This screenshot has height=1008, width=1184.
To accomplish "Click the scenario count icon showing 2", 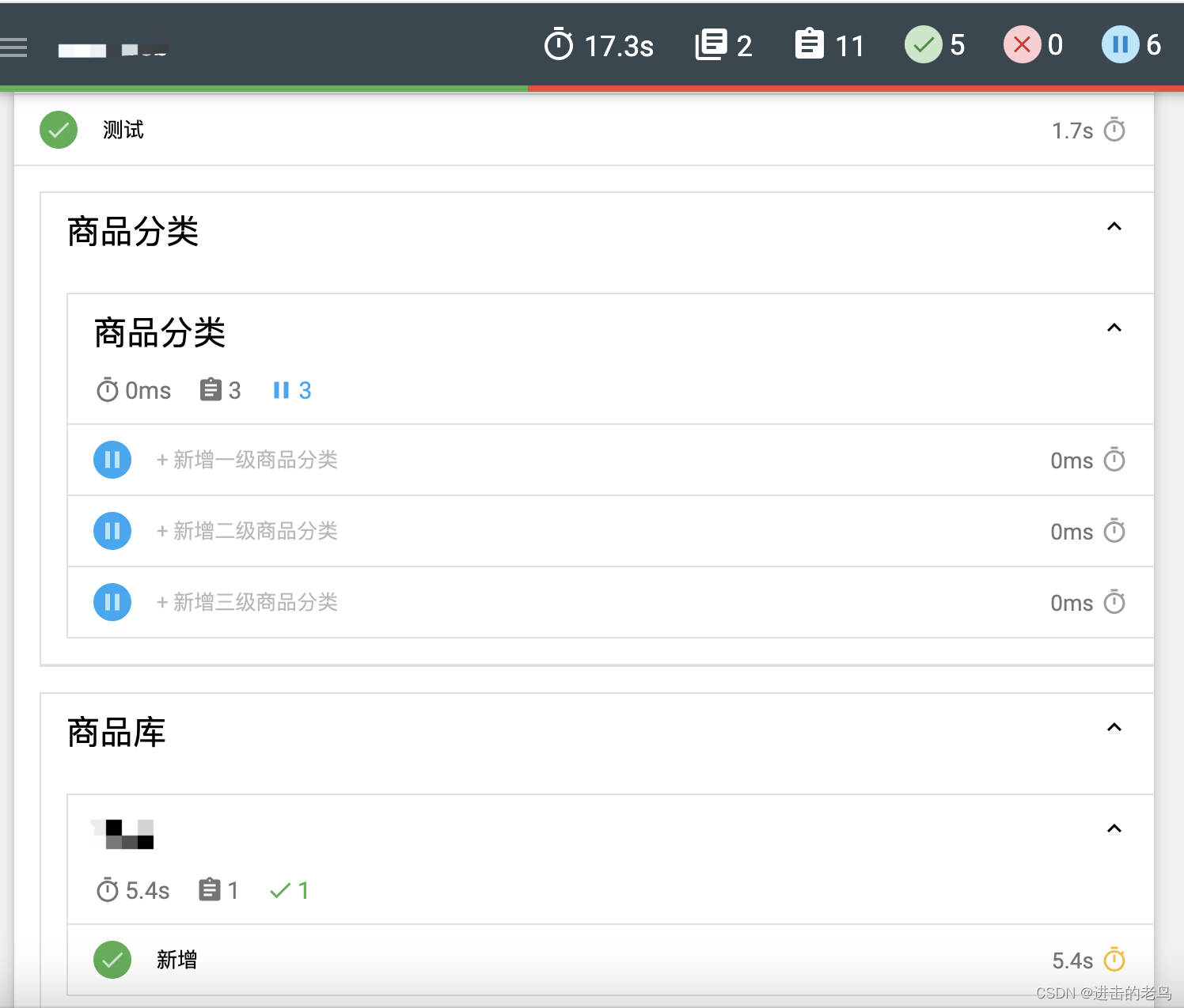I will tap(711, 44).
